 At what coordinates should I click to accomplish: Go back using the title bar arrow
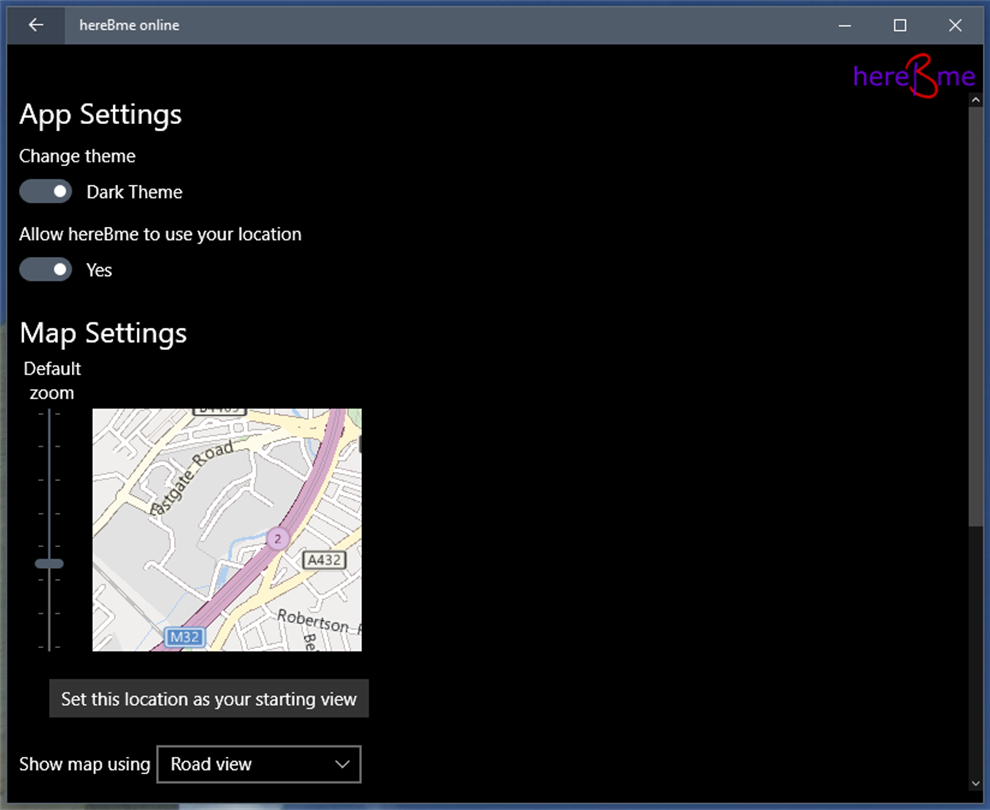pyautogui.click(x=36, y=25)
